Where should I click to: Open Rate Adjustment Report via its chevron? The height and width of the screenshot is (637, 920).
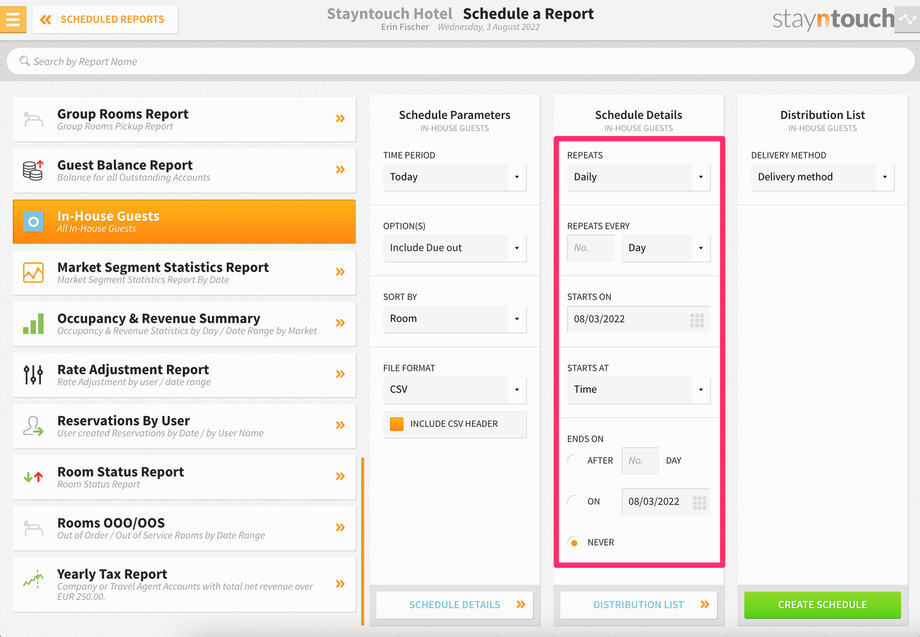pos(340,374)
